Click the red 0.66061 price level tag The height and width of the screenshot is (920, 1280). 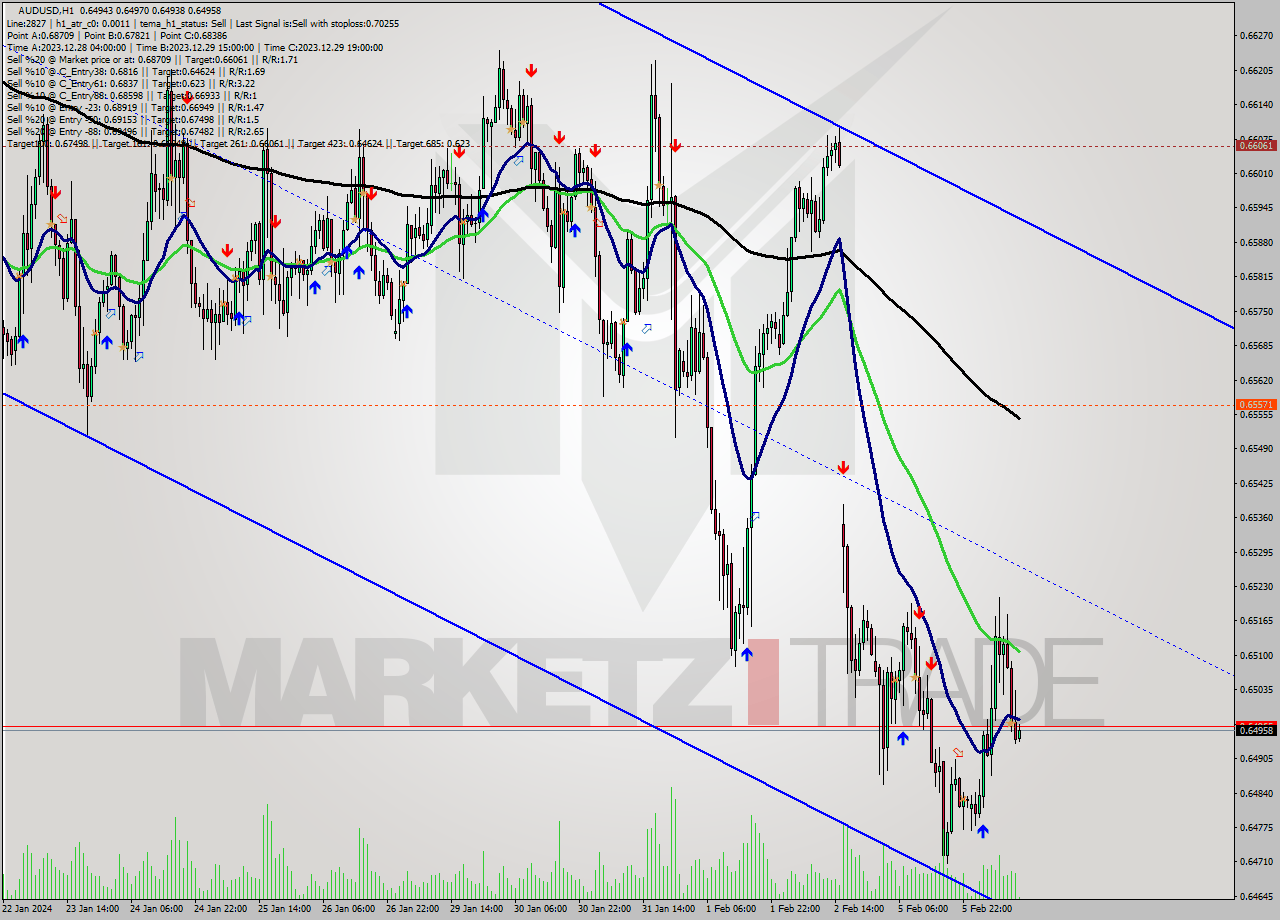point(1256,146)
